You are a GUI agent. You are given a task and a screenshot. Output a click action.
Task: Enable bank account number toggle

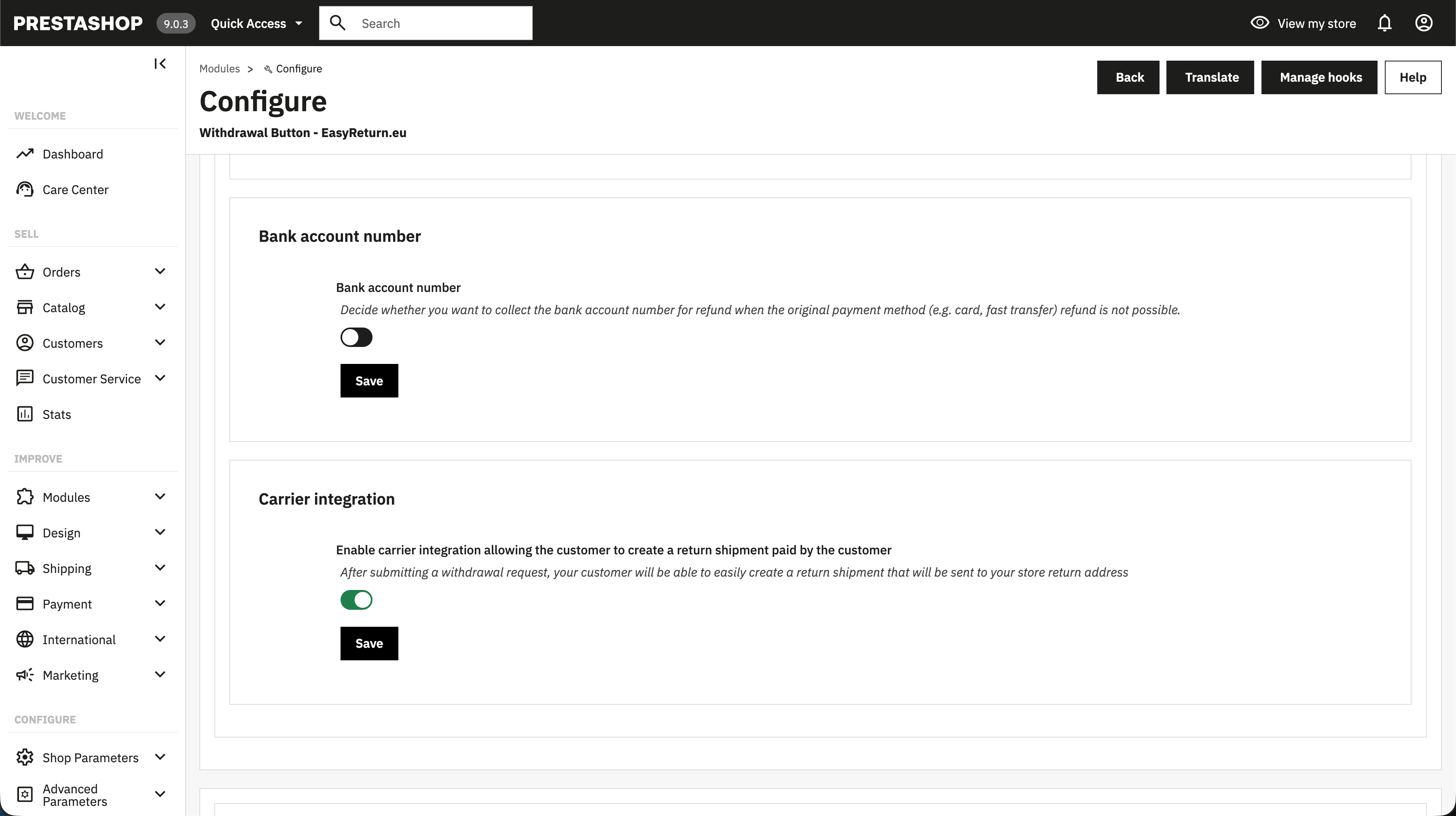pos(356,337)
